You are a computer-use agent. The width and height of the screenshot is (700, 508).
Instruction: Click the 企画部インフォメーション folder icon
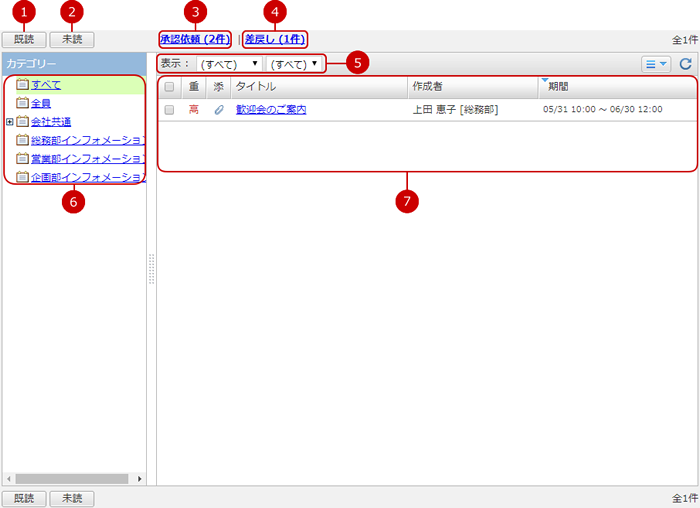(x=22, y=177)
